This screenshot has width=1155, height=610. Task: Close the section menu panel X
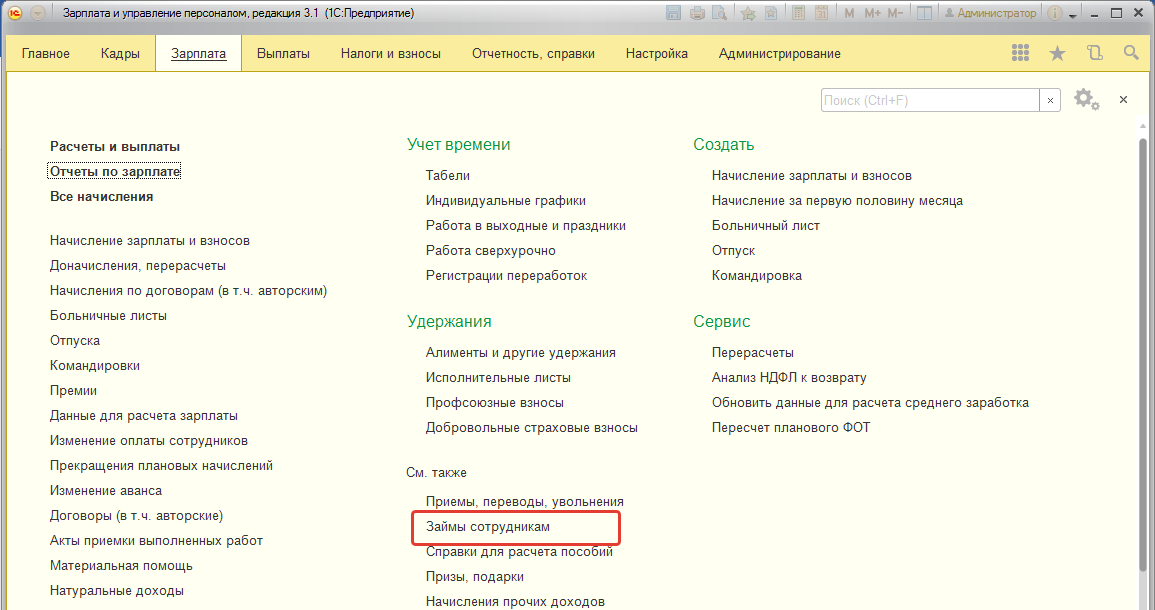tap(1123, 99)
